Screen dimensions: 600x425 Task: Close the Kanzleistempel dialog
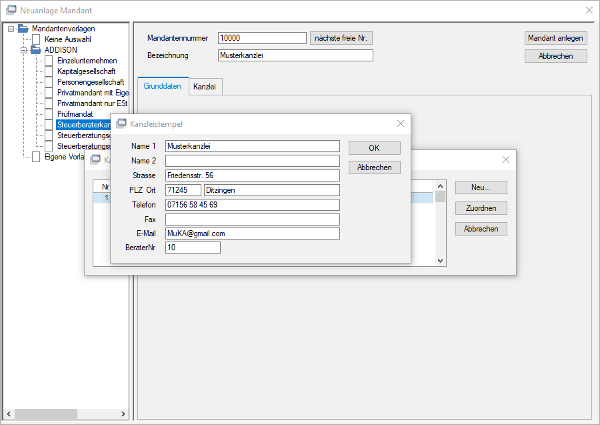click(x=400, y=124)
